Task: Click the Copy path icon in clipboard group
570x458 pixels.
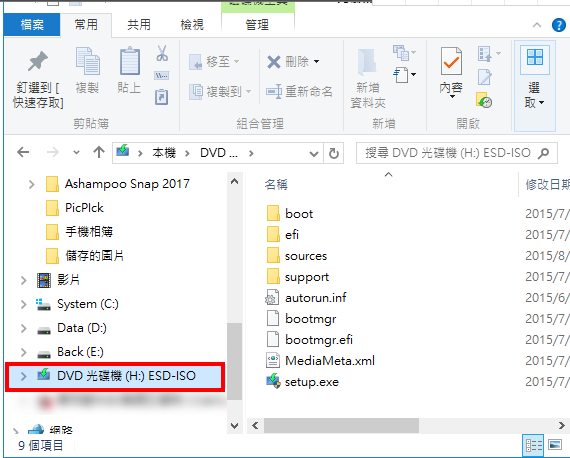Action: (x=161, y=76)
